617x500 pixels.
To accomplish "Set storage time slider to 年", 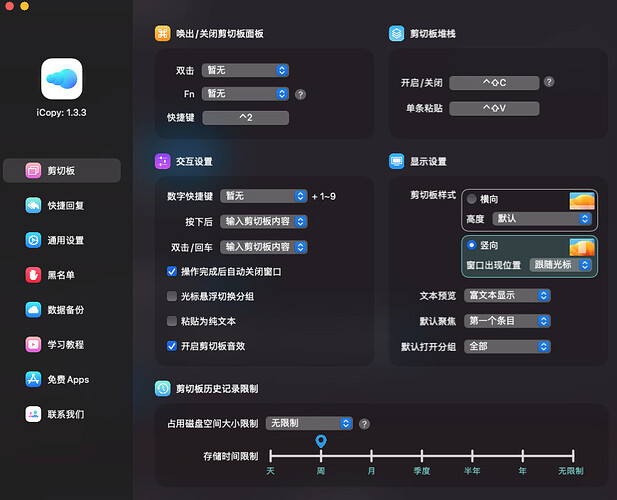I will tap(523, 456).
